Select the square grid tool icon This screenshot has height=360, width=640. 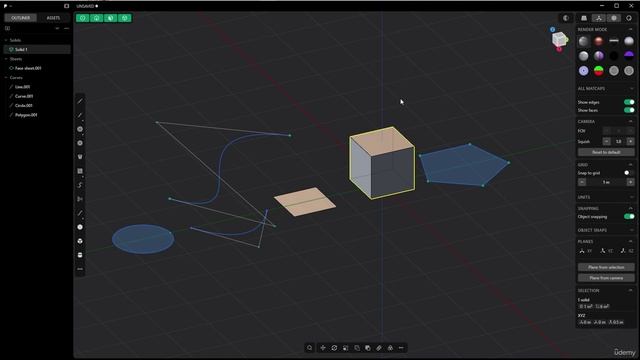(x=80, y=171)
